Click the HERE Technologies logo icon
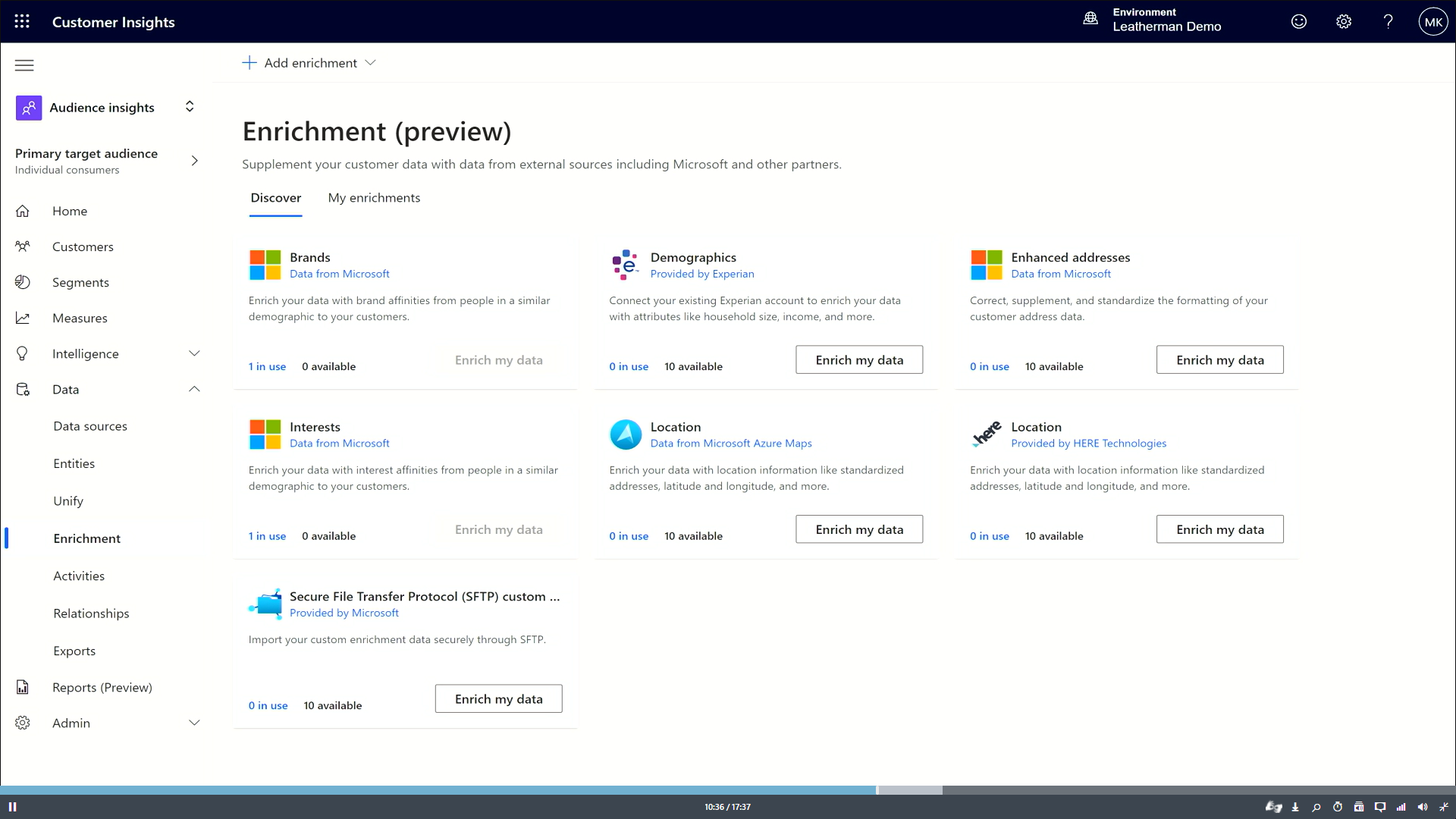This screenshot has height=819, width=1456. tap(987, 435)
